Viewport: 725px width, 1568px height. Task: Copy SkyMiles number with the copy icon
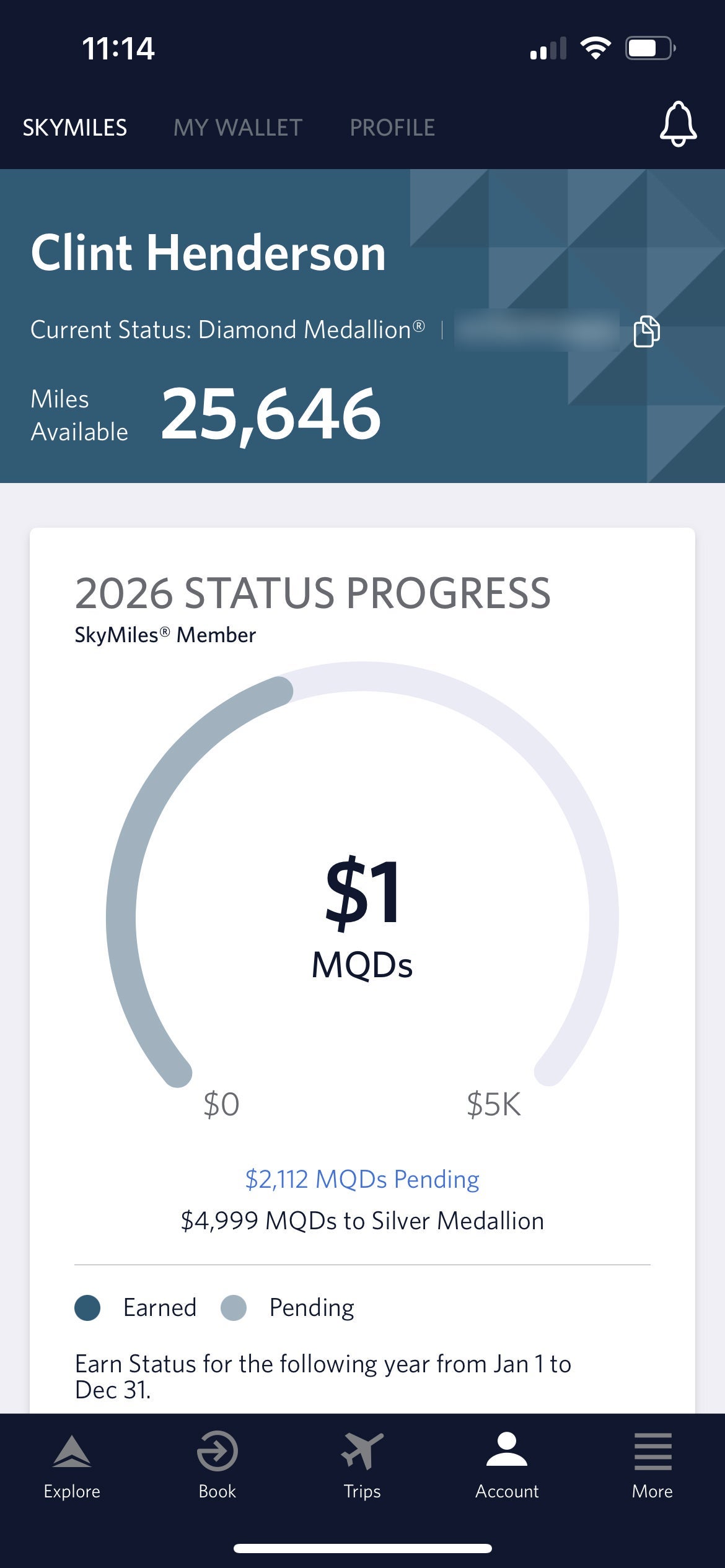646,331
